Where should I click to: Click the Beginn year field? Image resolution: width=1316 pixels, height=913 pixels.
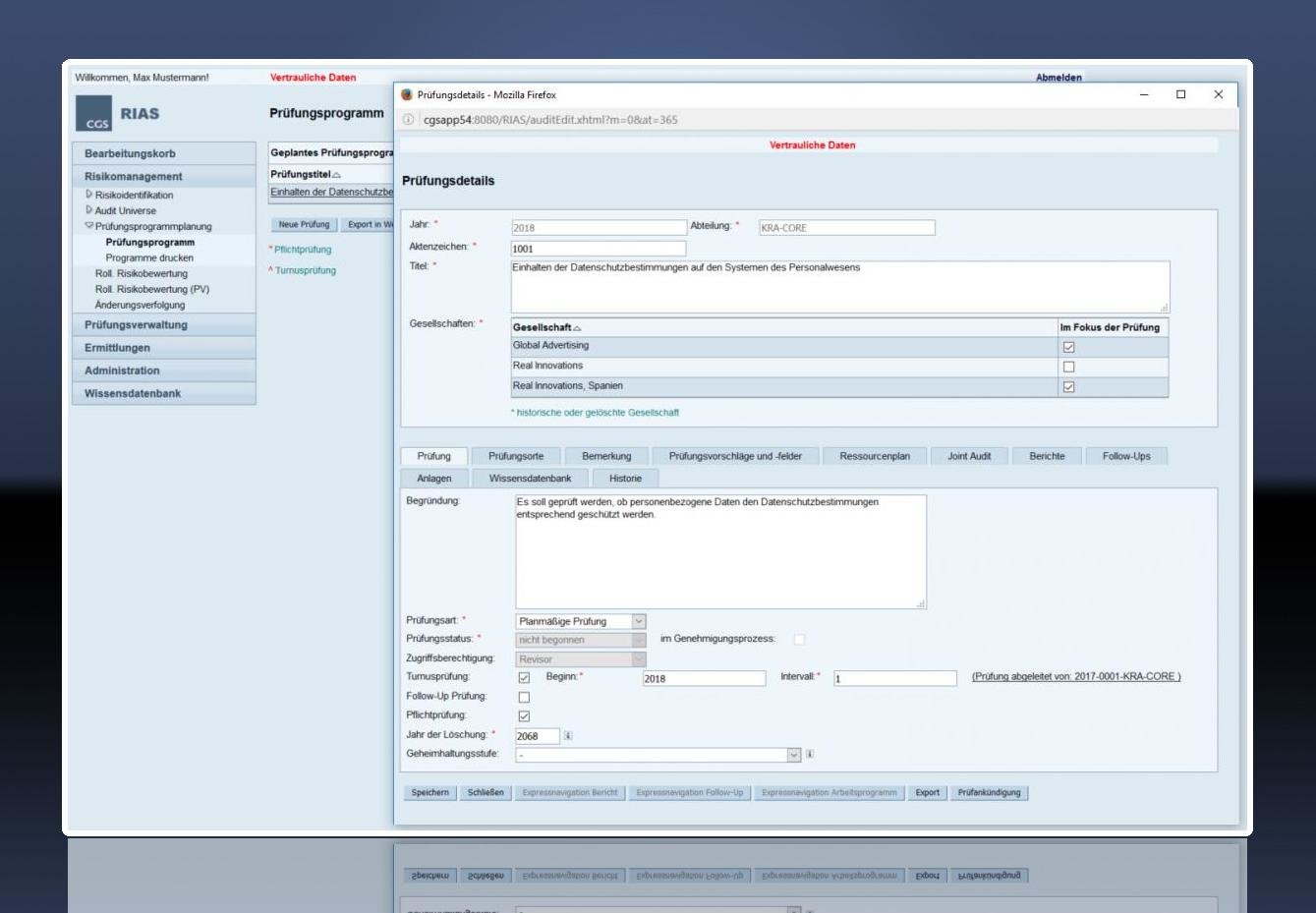pos(704,678)
